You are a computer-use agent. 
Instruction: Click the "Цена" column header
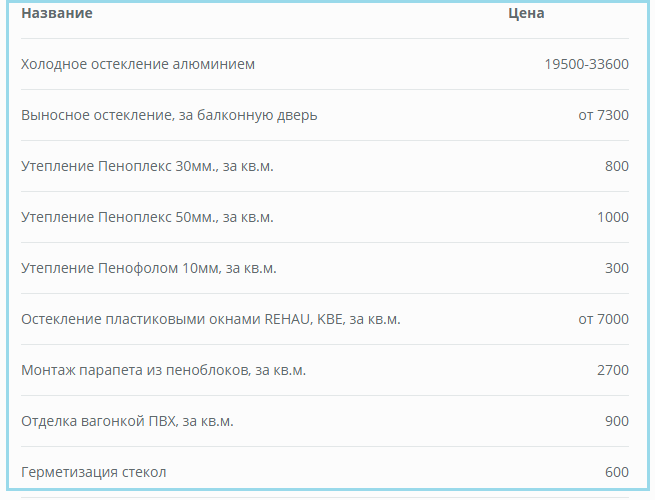point(526,14)
